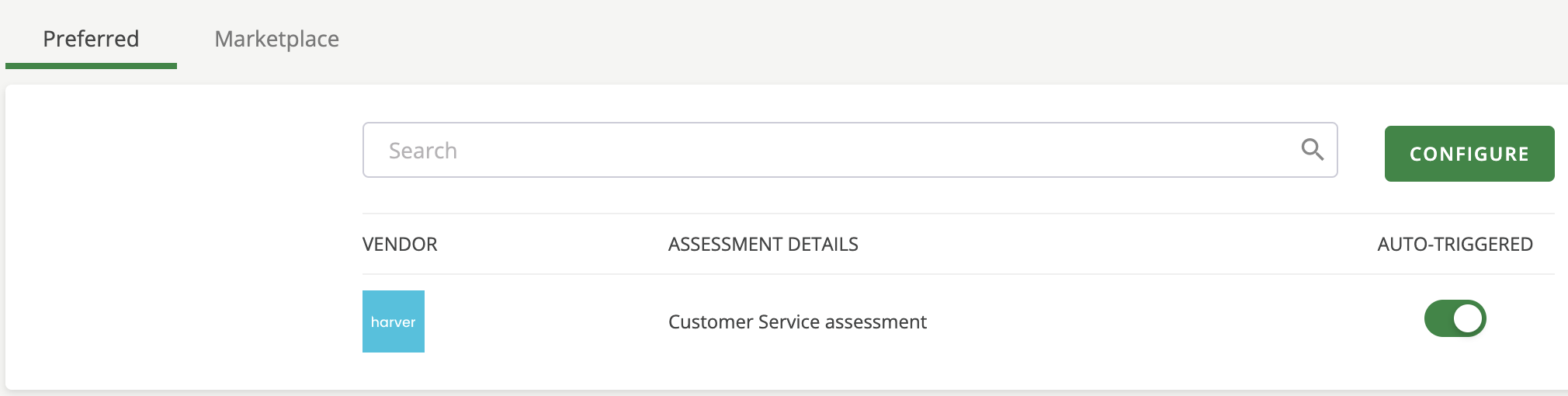Return to Preferred assessments view
The height and width of the screenshot is (396, 1568).
pos(91,39)
